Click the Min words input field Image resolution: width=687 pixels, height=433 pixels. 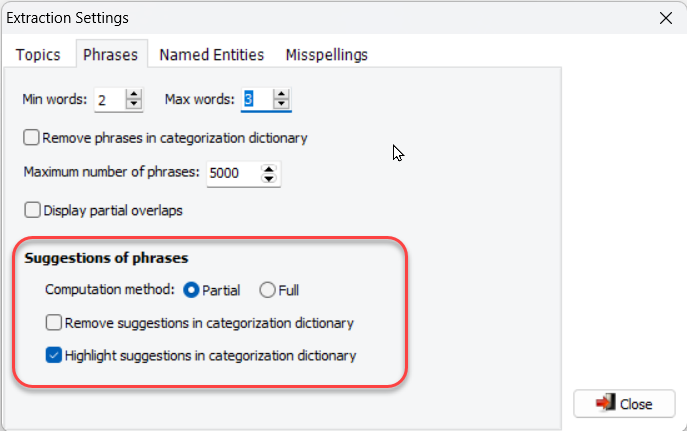point(110,100)
